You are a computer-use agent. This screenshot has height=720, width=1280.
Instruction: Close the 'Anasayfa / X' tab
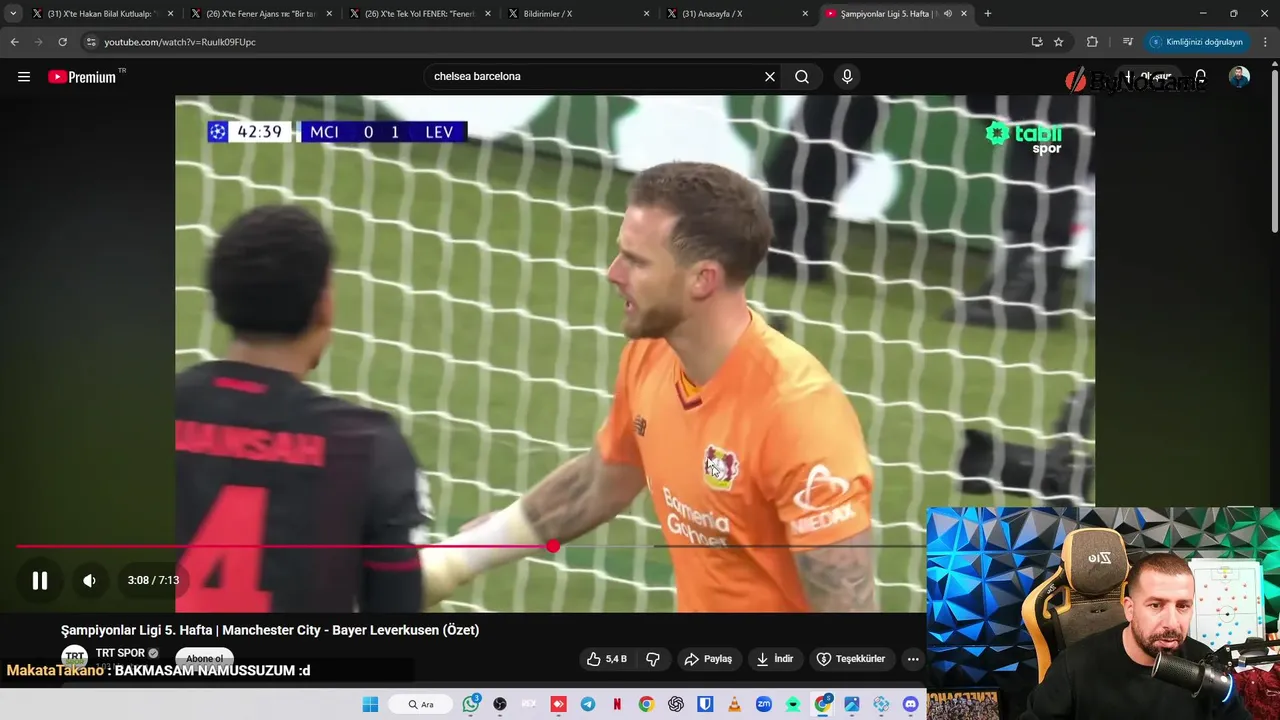[805, 14]
